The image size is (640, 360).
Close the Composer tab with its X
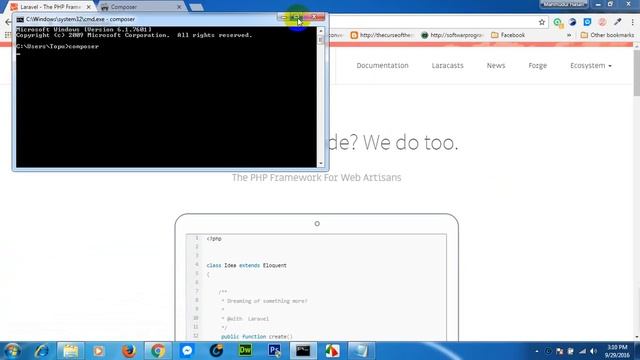(179, 7)
